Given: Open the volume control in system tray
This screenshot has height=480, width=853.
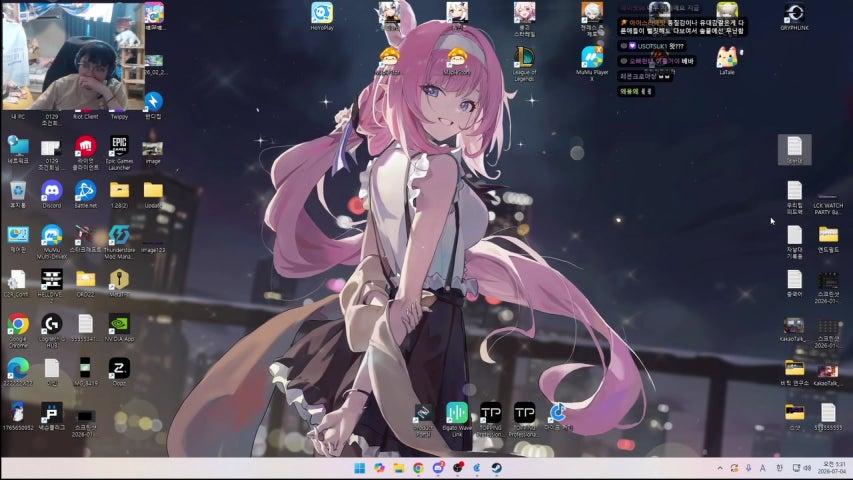Looking at the screenshot, I should point(807,468).
